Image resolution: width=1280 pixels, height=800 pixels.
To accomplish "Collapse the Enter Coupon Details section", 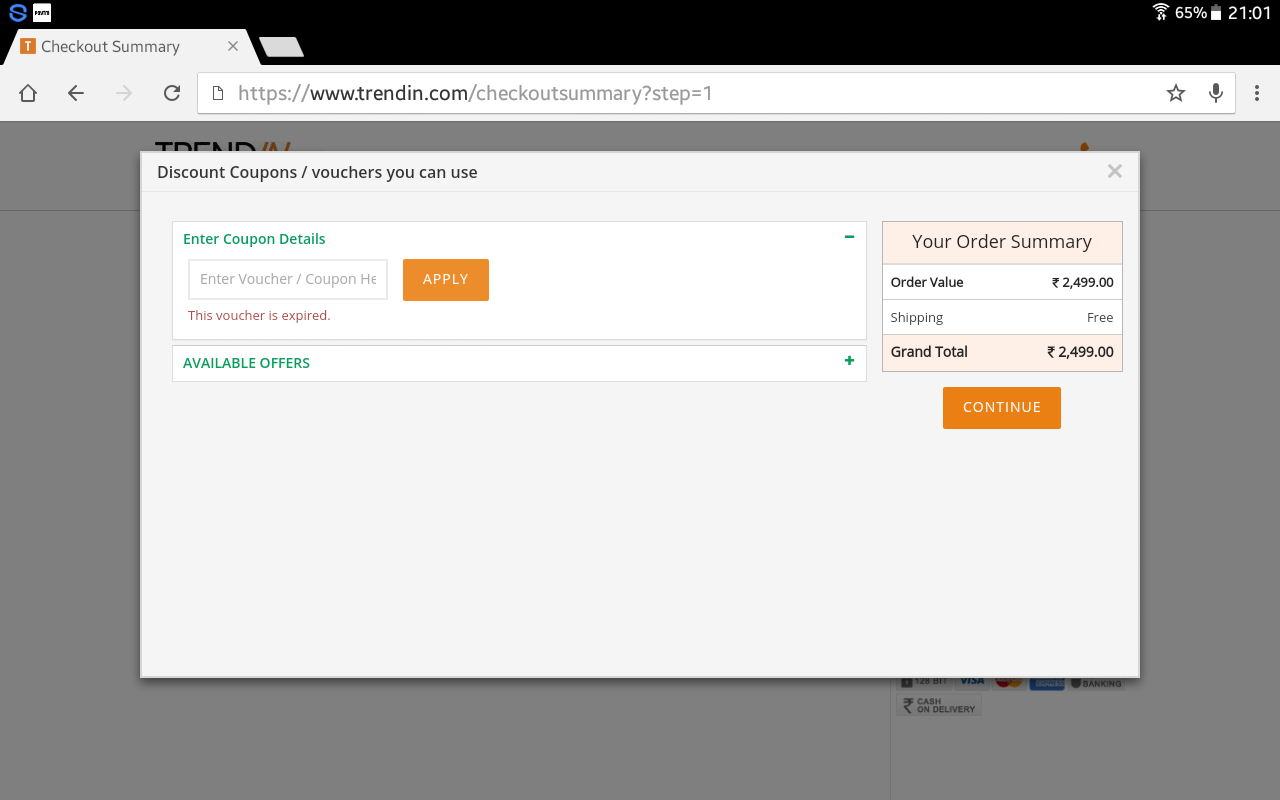I will 849,237.
